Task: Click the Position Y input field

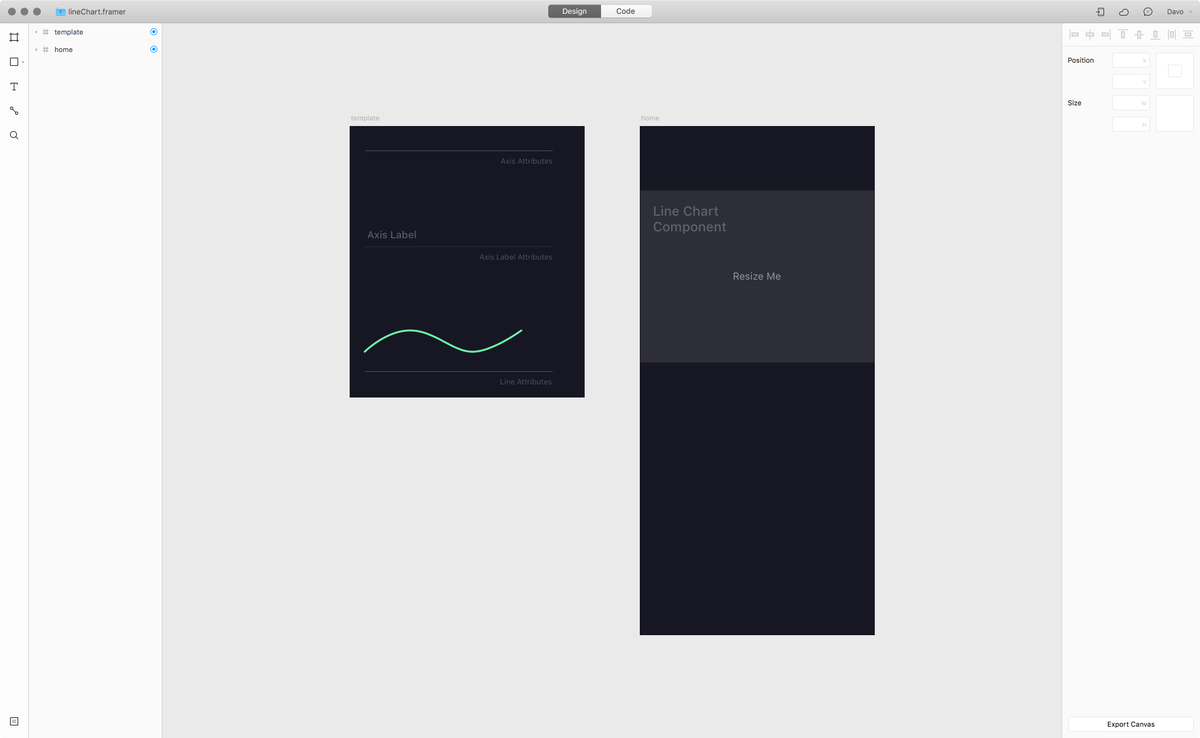Action: [1131, 81]
